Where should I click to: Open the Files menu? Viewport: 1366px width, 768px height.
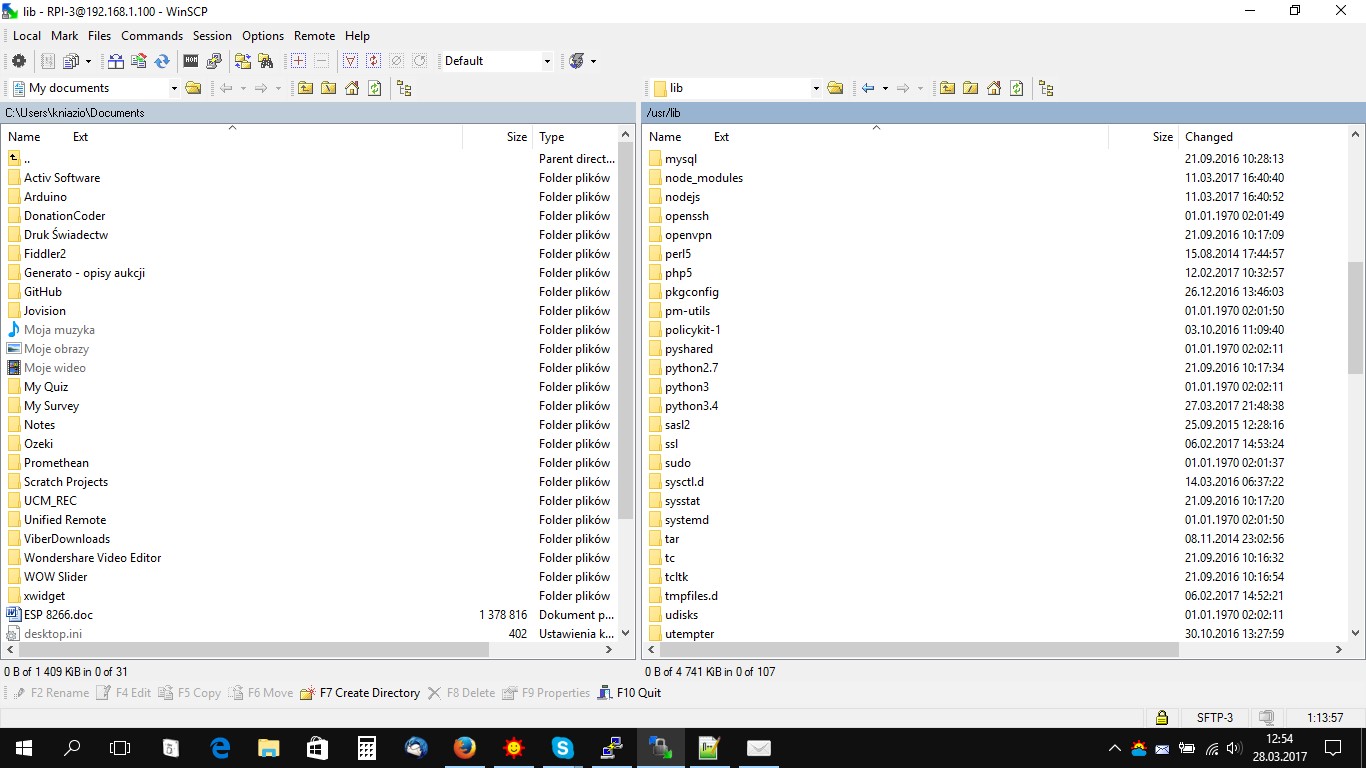pos(100,35)
